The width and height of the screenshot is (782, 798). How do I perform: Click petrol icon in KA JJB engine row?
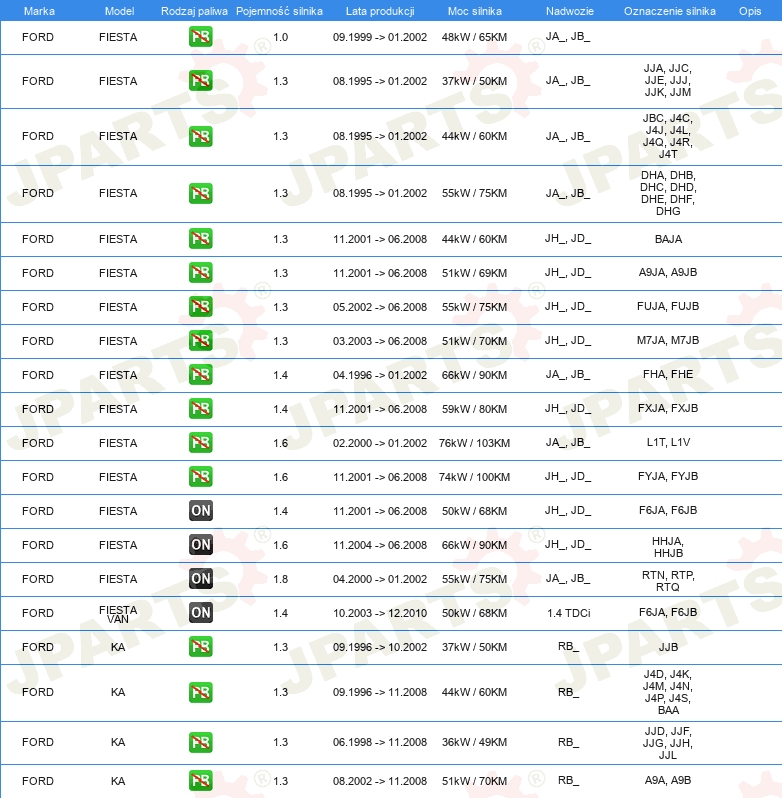click(x=200, y=647)
